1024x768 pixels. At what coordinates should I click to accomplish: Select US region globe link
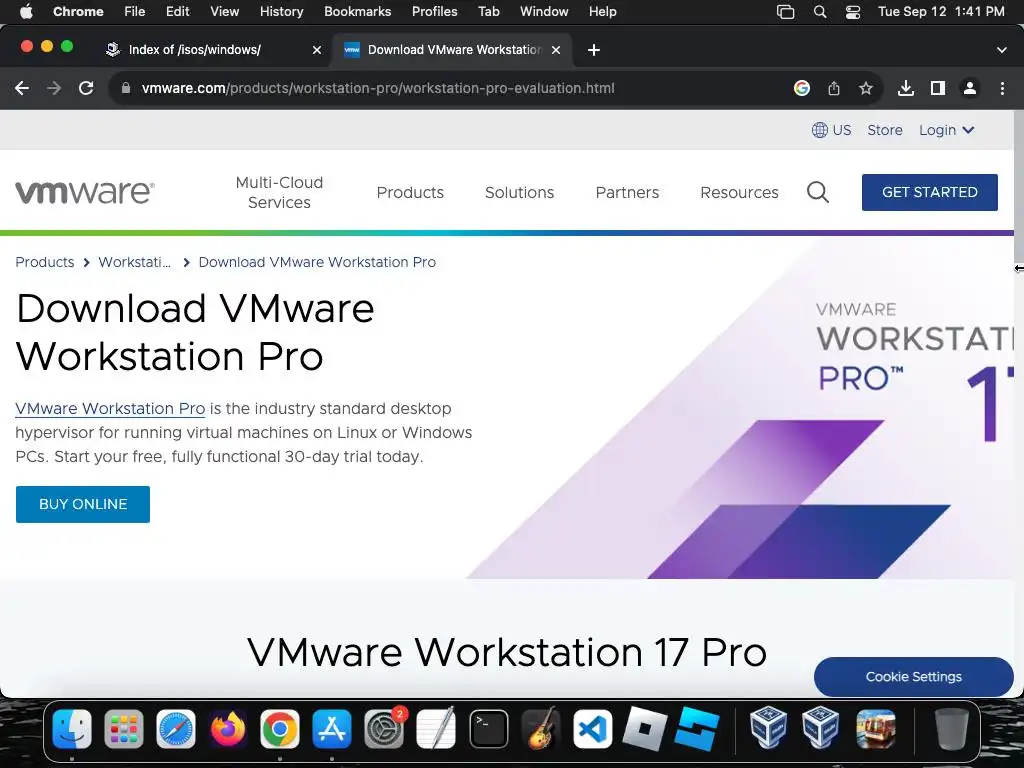tap(831, 130)
